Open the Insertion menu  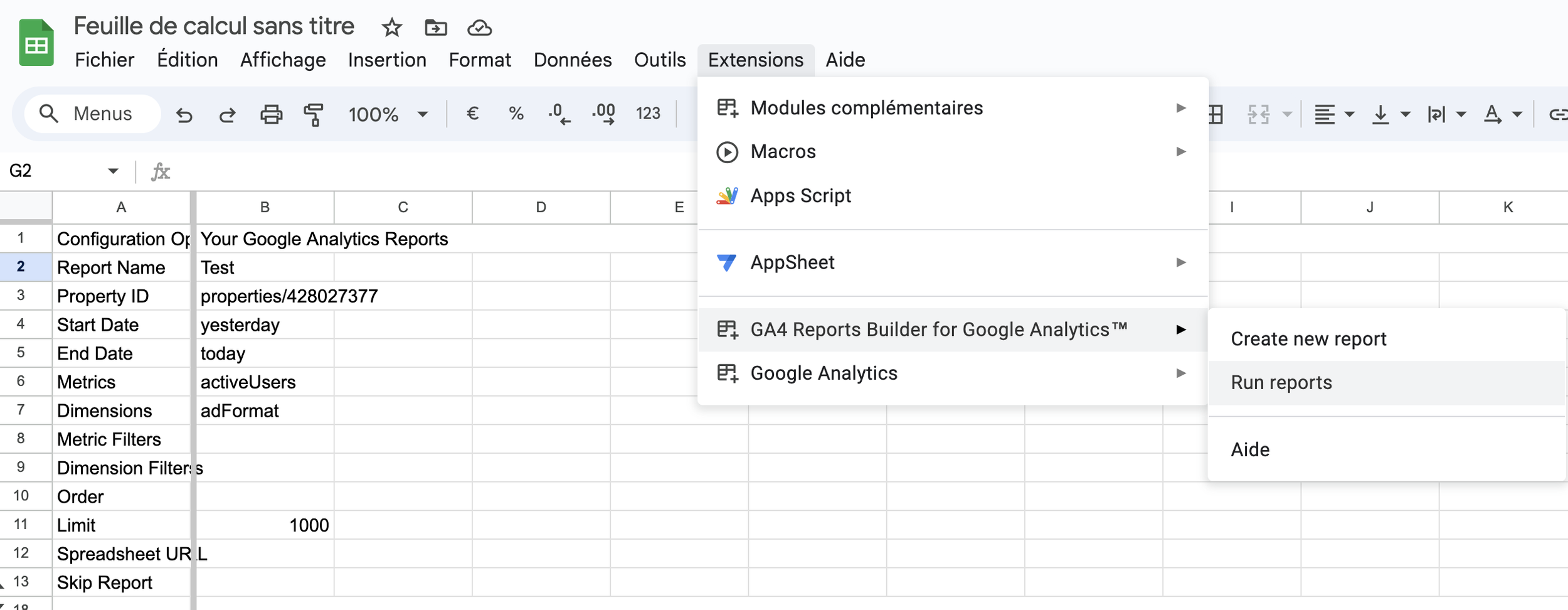point(387,60)
